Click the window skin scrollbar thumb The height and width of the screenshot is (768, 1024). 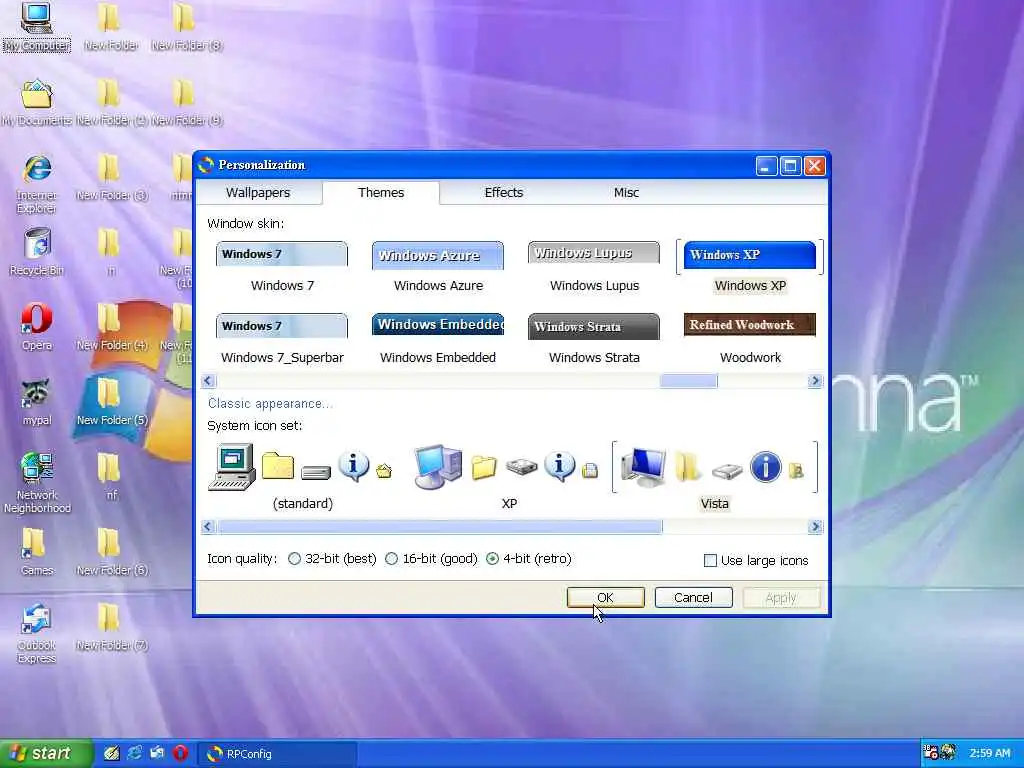point(688,381)
